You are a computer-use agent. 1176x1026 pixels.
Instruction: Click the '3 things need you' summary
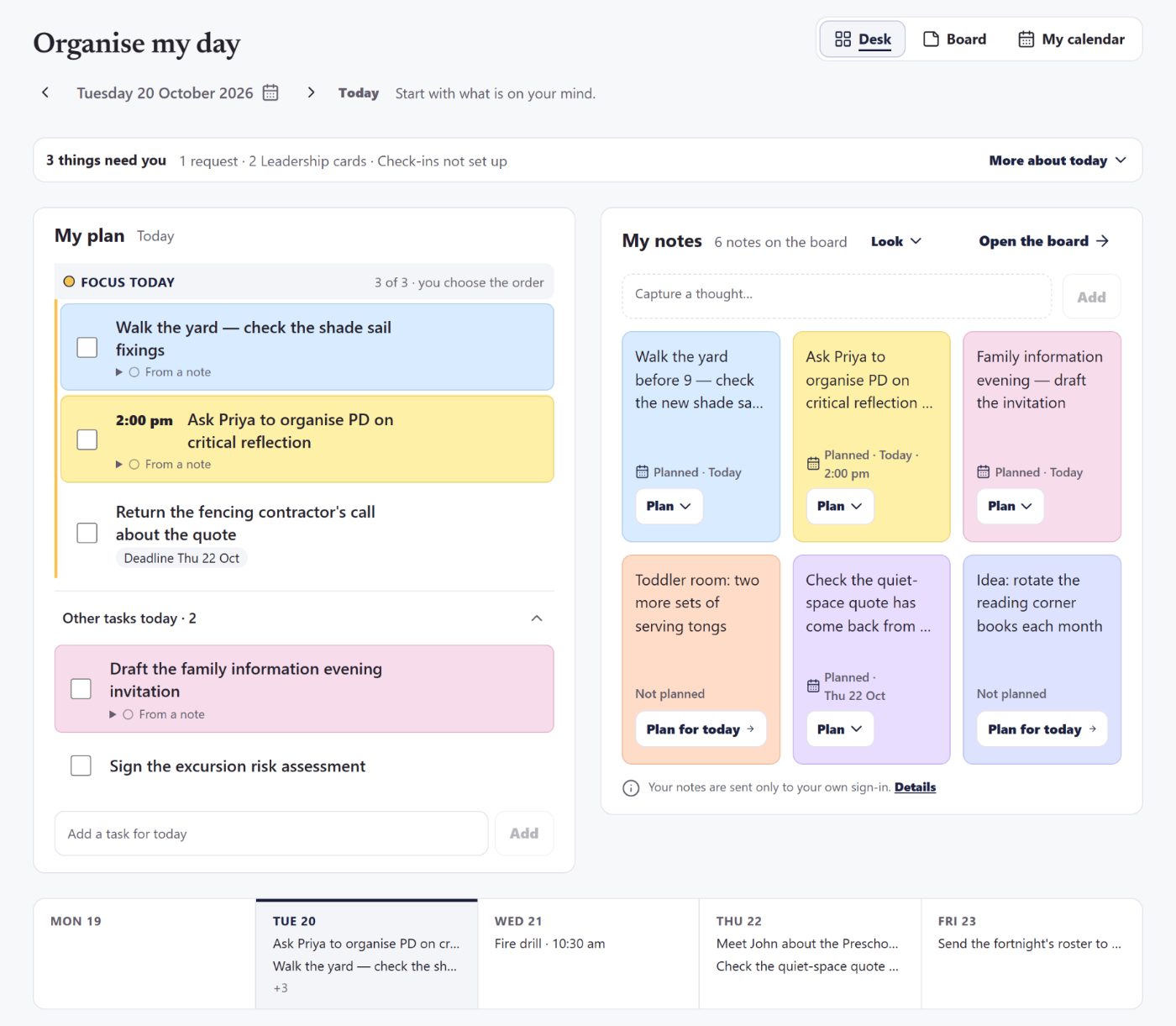tap(106, 160)
